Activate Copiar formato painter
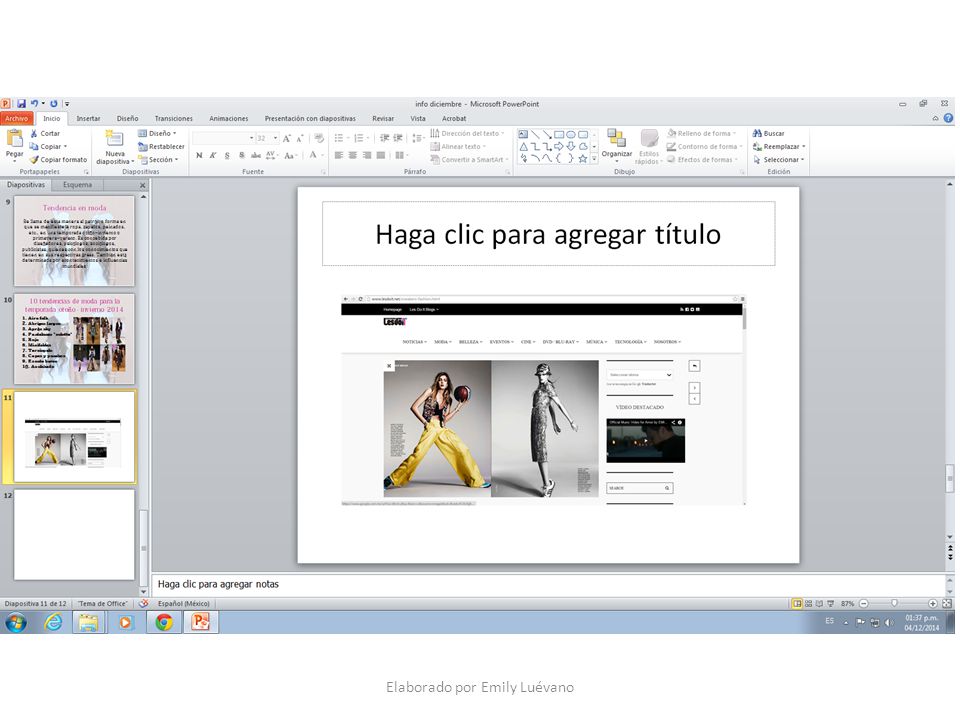The width and height of the screenshot is (960, 720). (x=58, y=160)
